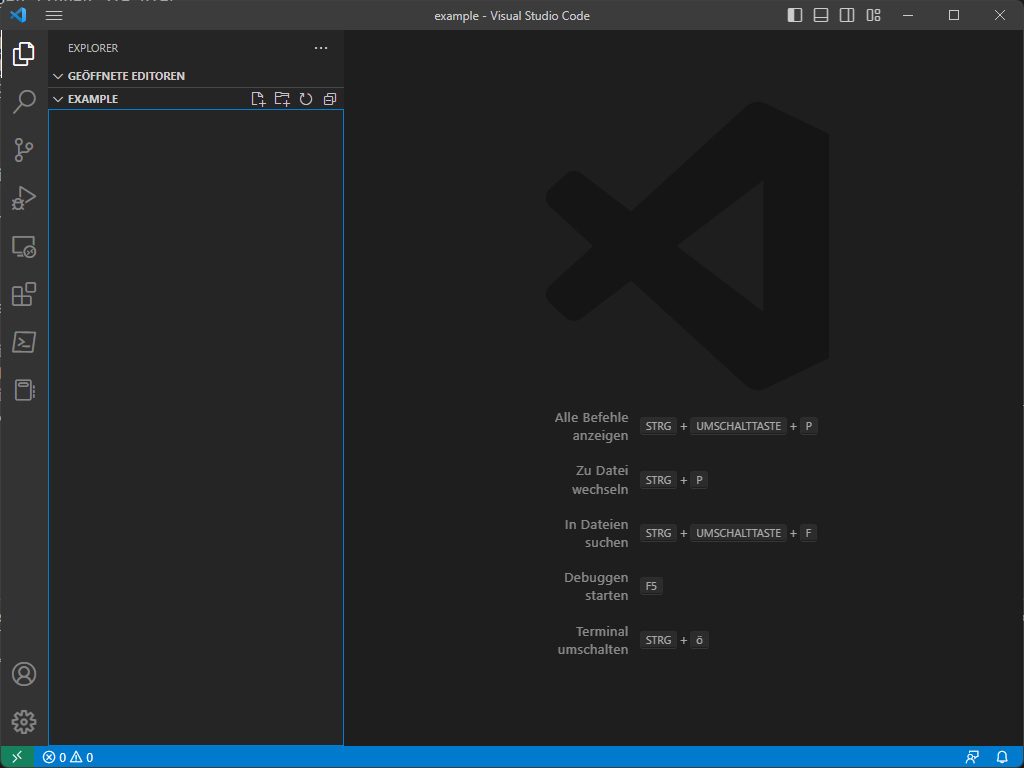Viewport: 1024px width, 768px height.
Task: Toggle the bottom panel visibility
Action: click(x=822, y=15)
